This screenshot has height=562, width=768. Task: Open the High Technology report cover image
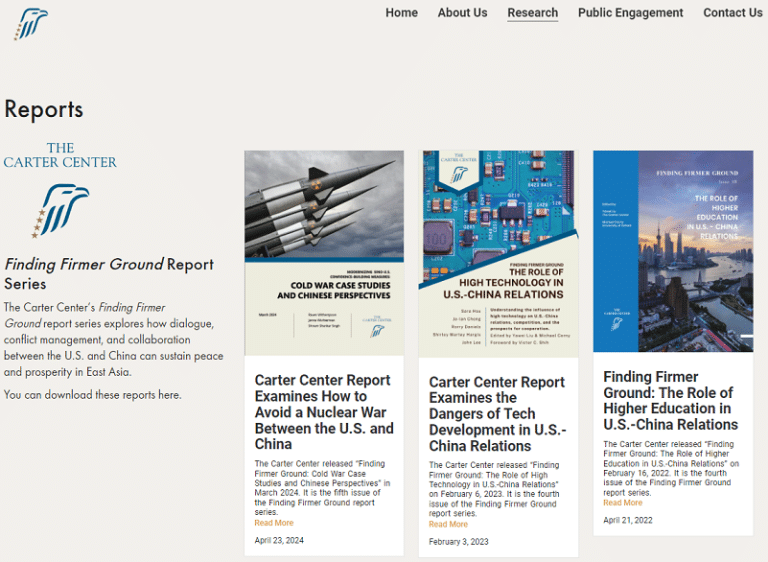tap(499, 254)
